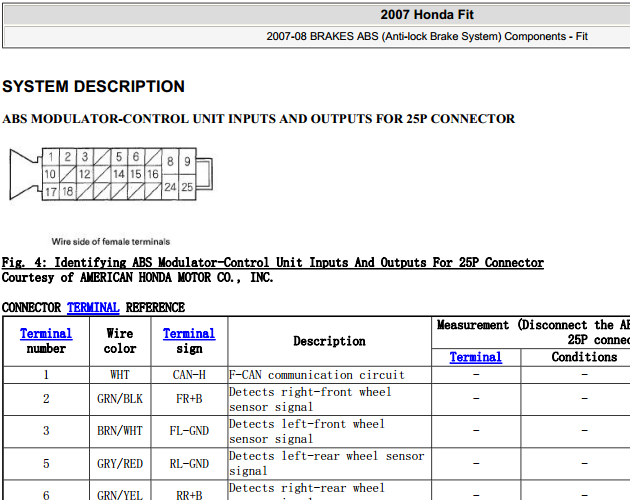Click the 'CAN-H' terminal sign cell

pyautogui.click(x=189, y=375)
